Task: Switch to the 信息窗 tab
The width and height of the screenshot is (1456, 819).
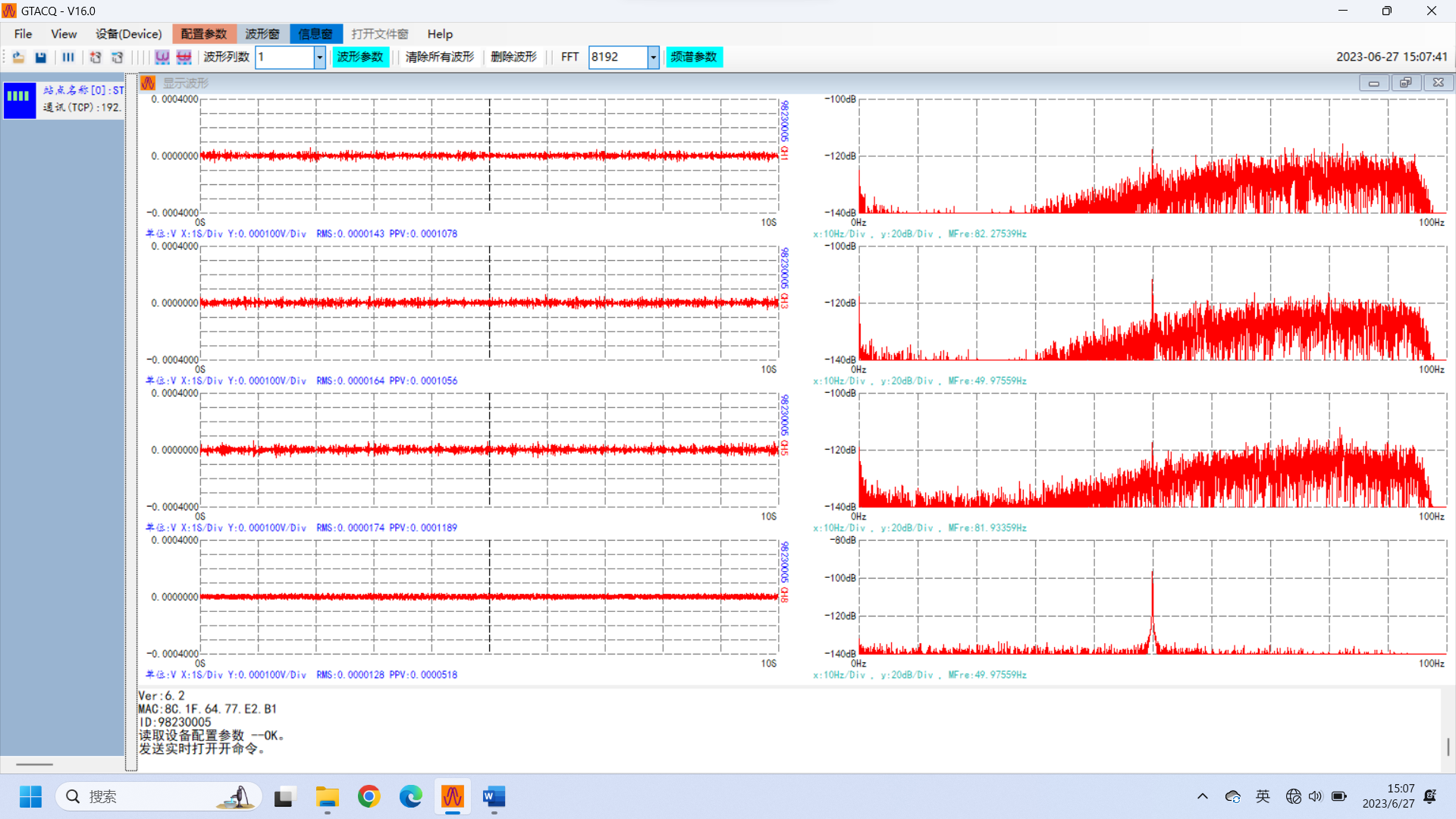Action: tap(315, 34)
